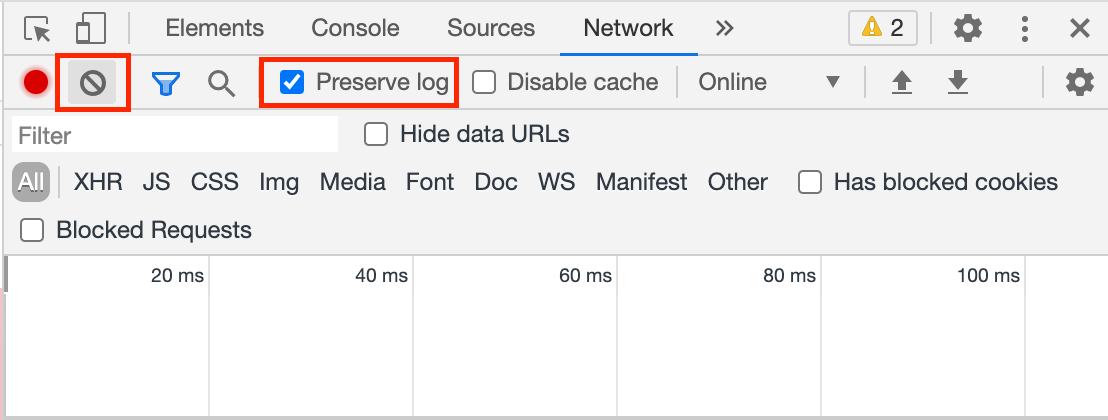Image resolution: width=1108 pixels, height=420 pixels.
Task: Open the network search magnifier
Action: (221, 83)
